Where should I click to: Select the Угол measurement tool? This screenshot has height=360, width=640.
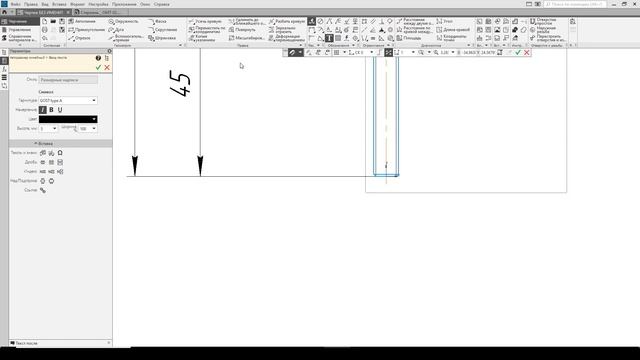coord(444,21)
